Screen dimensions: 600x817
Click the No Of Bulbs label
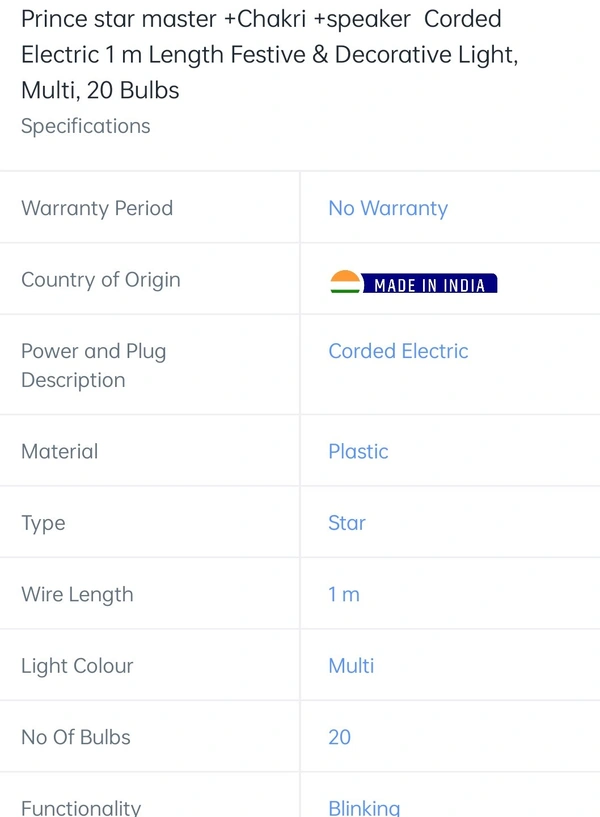coord(76,737)
